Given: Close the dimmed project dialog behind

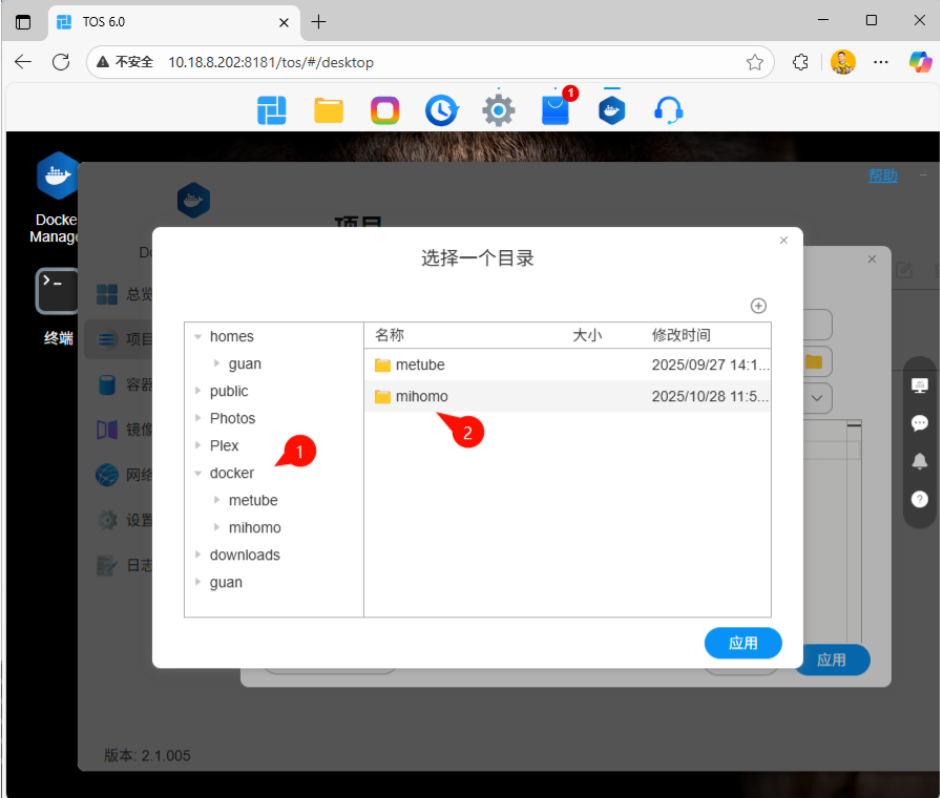Looking at the screenshot, I should pos(872,259).
